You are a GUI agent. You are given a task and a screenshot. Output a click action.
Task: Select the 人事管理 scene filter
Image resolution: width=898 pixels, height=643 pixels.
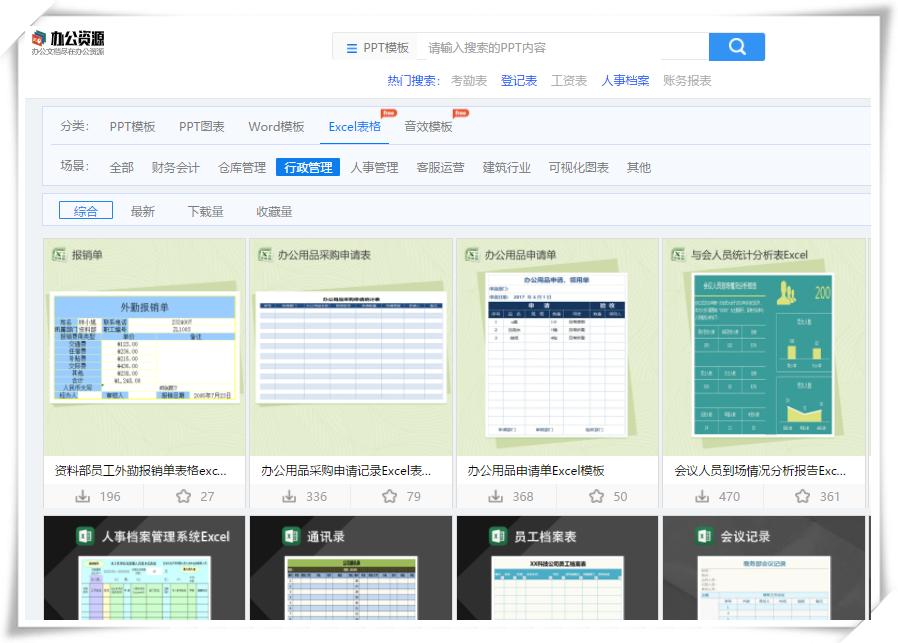[376, 168]
